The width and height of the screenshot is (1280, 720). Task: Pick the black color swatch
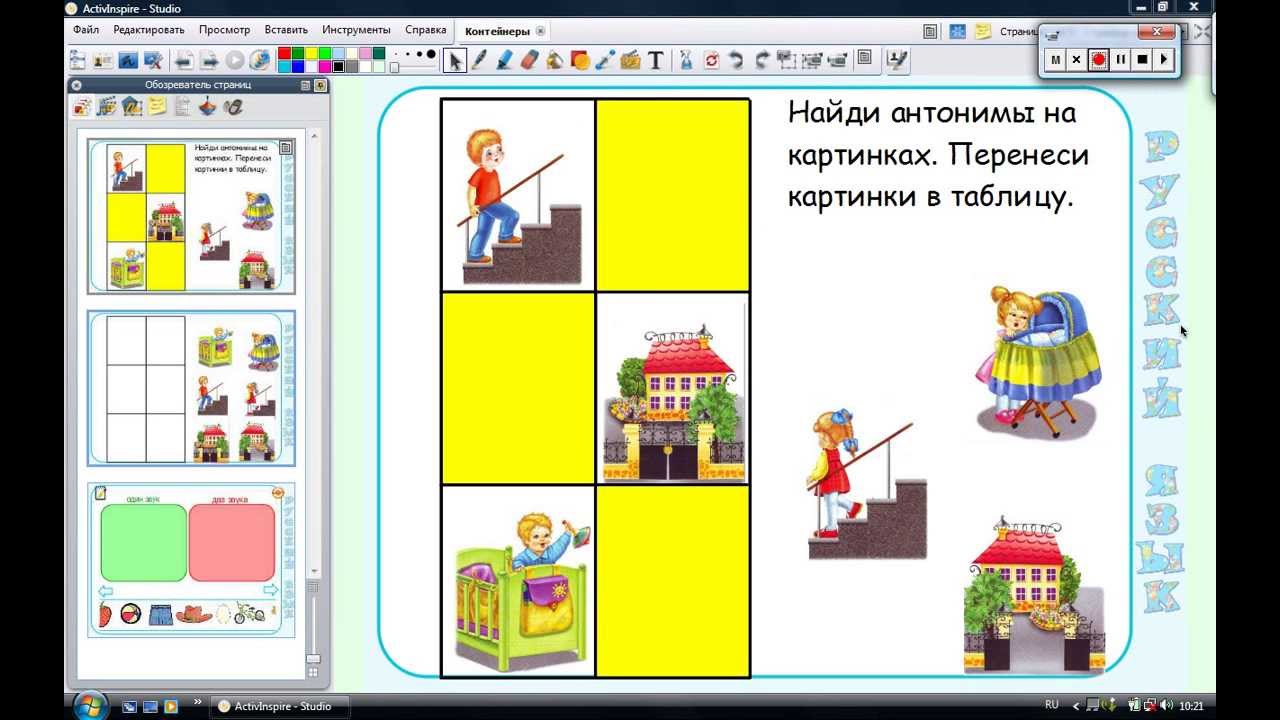(x=338, y=66)
